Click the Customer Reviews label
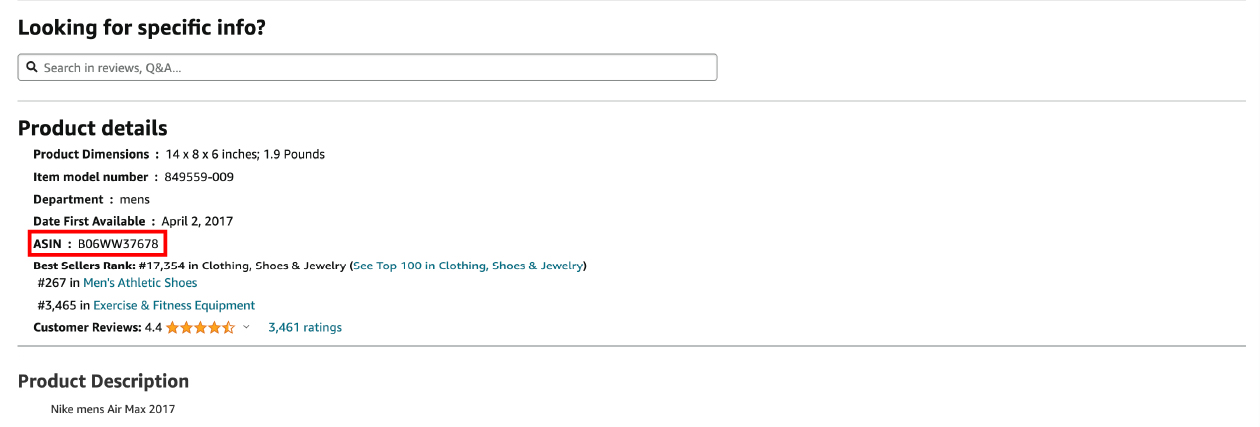 pyautogui.click(x=87, y=327)
